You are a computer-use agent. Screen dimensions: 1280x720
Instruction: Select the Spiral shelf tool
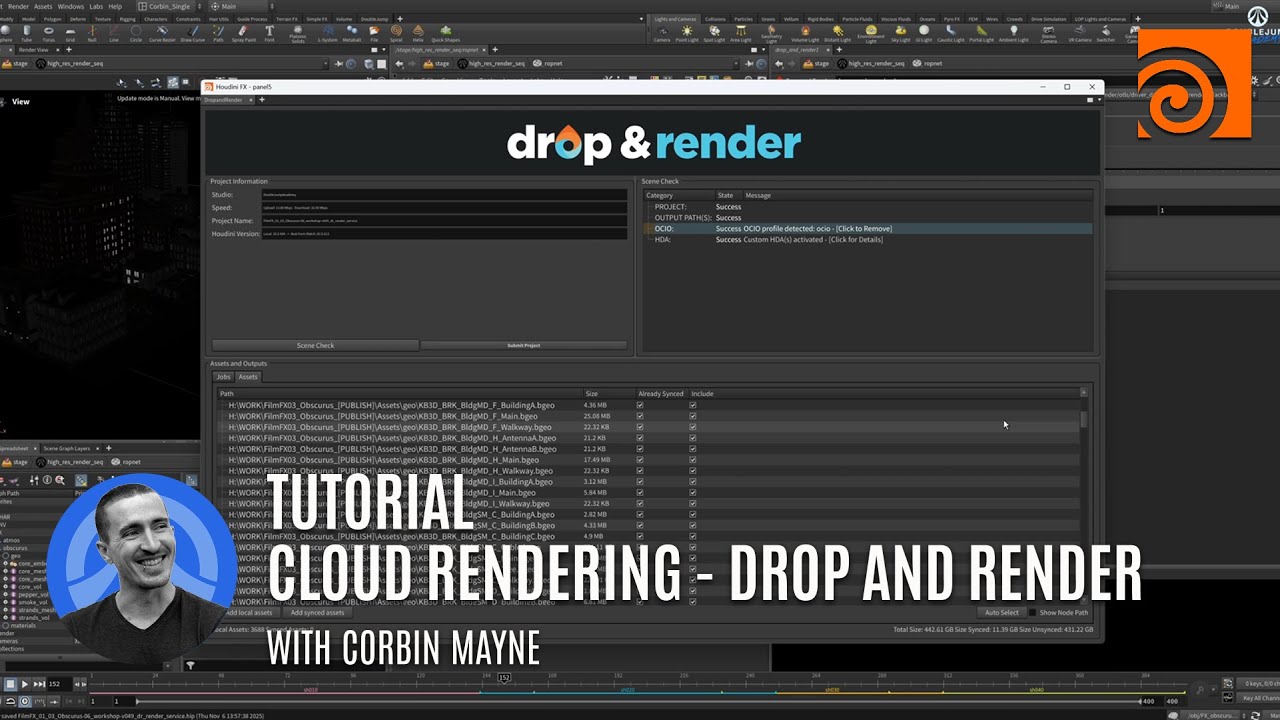pos(396,33)
